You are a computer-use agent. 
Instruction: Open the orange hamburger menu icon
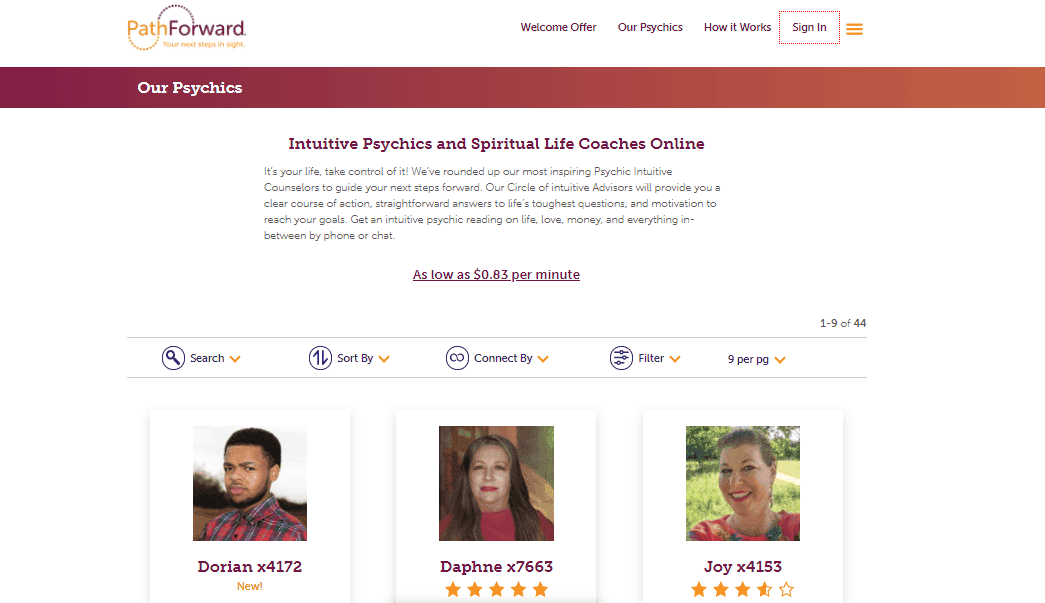pyautogui.click(x=854, y=29)
